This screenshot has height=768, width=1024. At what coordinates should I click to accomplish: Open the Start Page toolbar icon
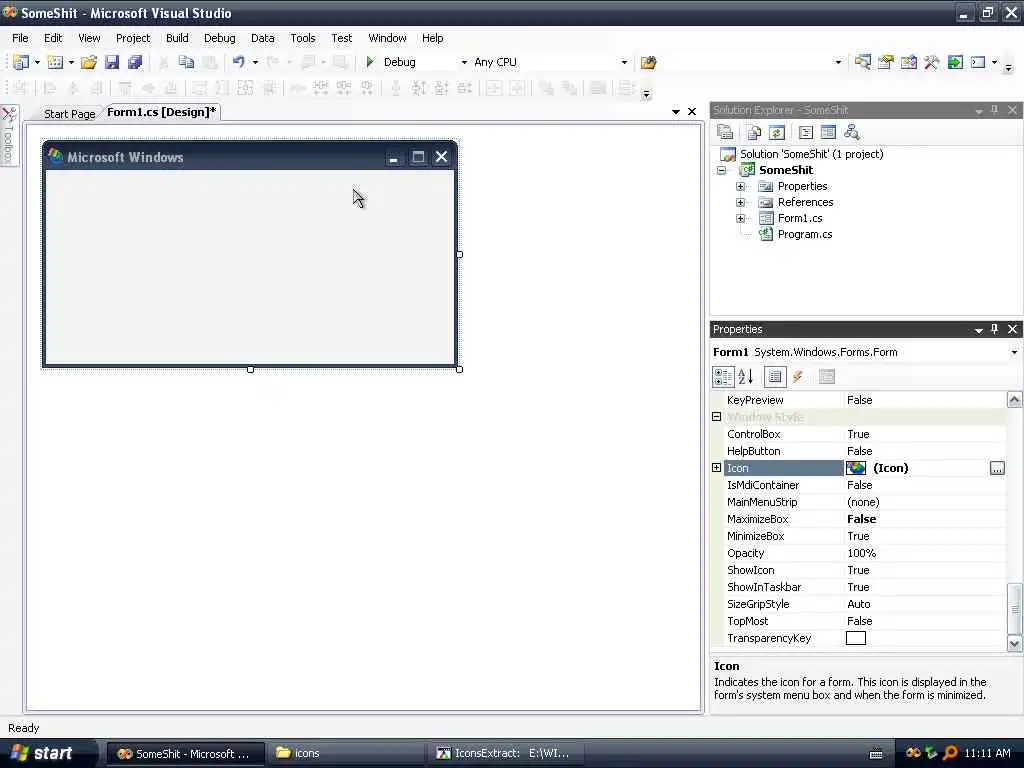955,62
